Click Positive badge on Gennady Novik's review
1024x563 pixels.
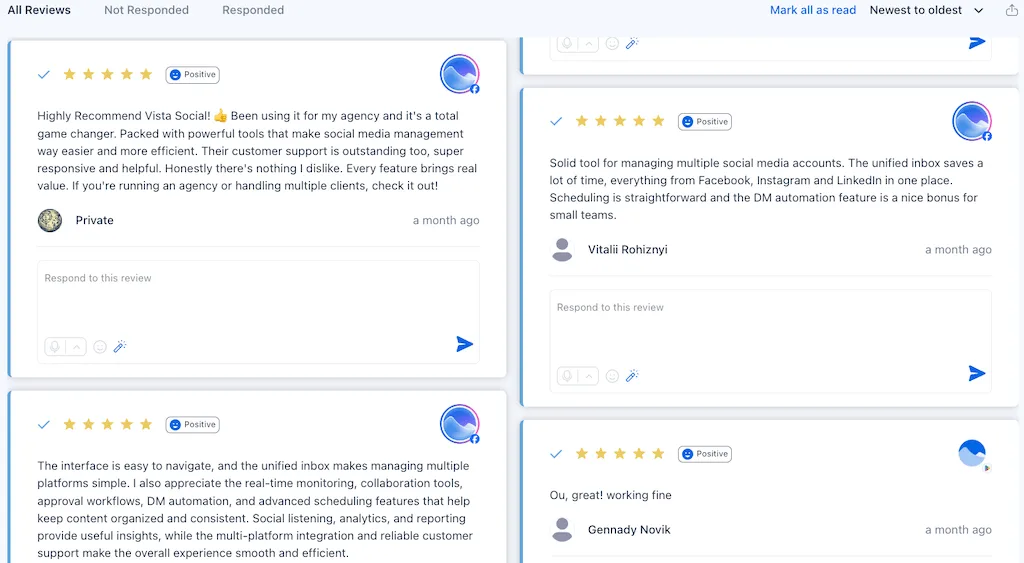(x=705, y=454)
